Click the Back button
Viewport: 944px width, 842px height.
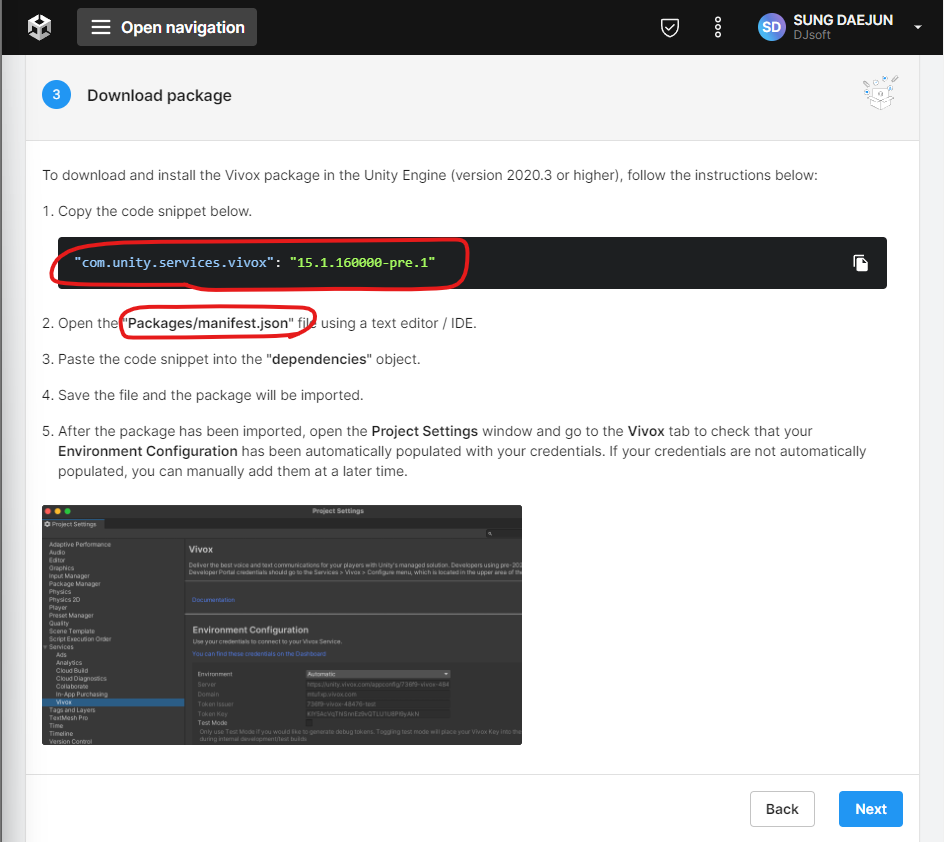[782, 809]
